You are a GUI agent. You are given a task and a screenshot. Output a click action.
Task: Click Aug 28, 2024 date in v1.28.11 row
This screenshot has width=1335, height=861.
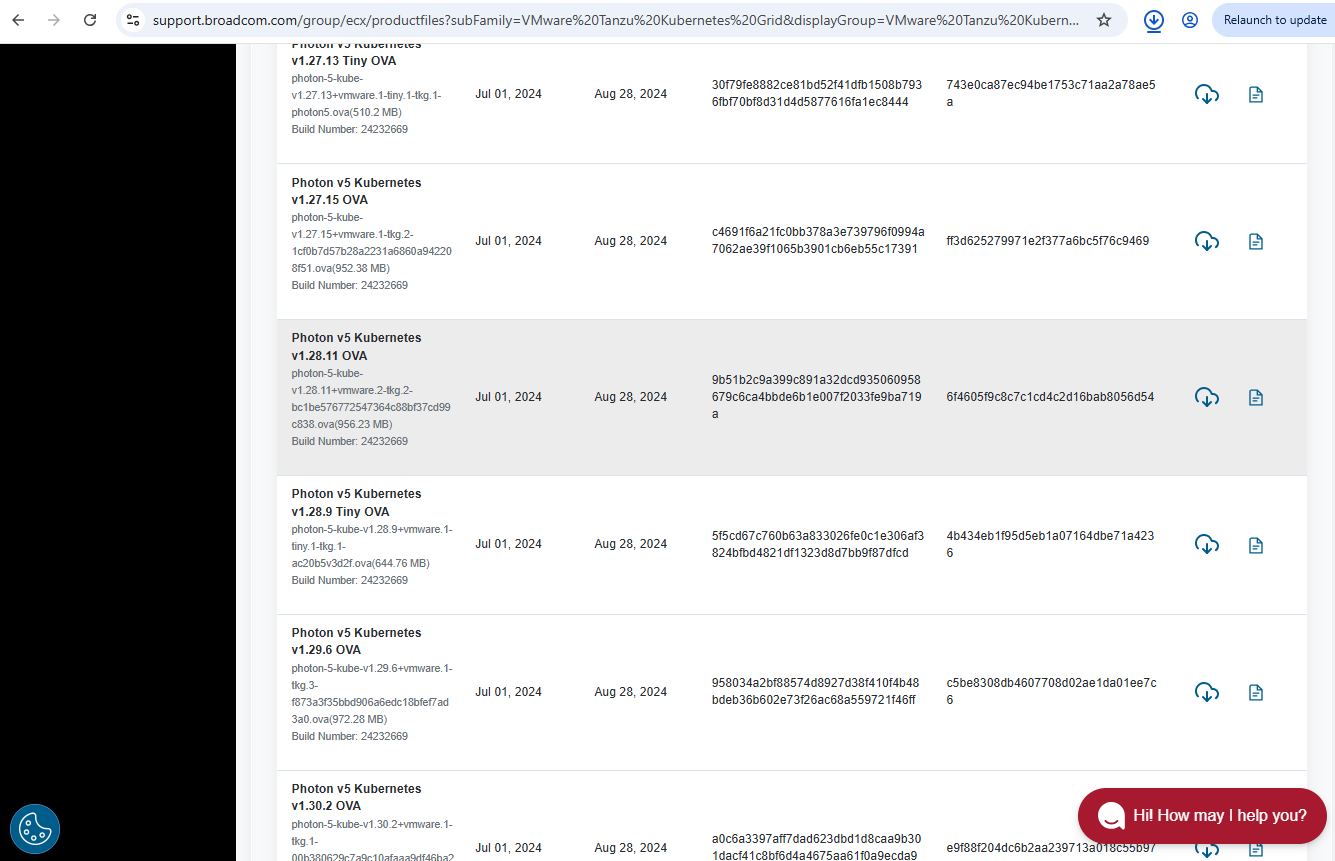click(630, 397)
